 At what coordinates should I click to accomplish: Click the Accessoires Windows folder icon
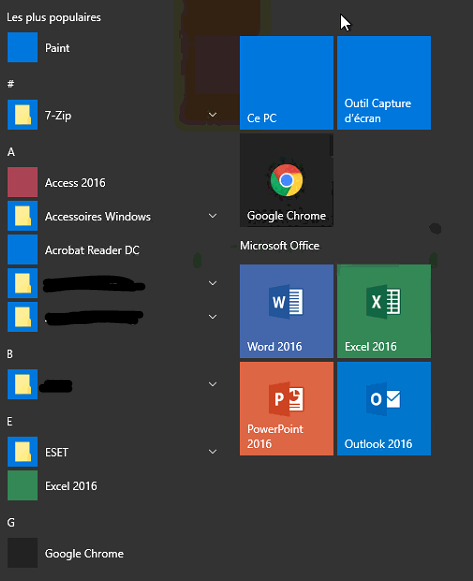tap(23, 216)
